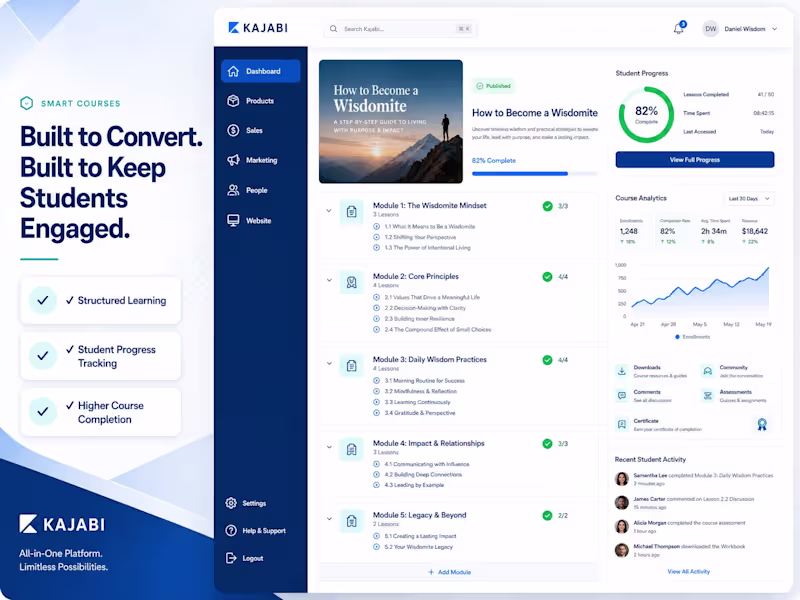Click the Module 3 document icon
Image resolution: width=800 pixels, height=600 pixels.
tap(352, 365)
